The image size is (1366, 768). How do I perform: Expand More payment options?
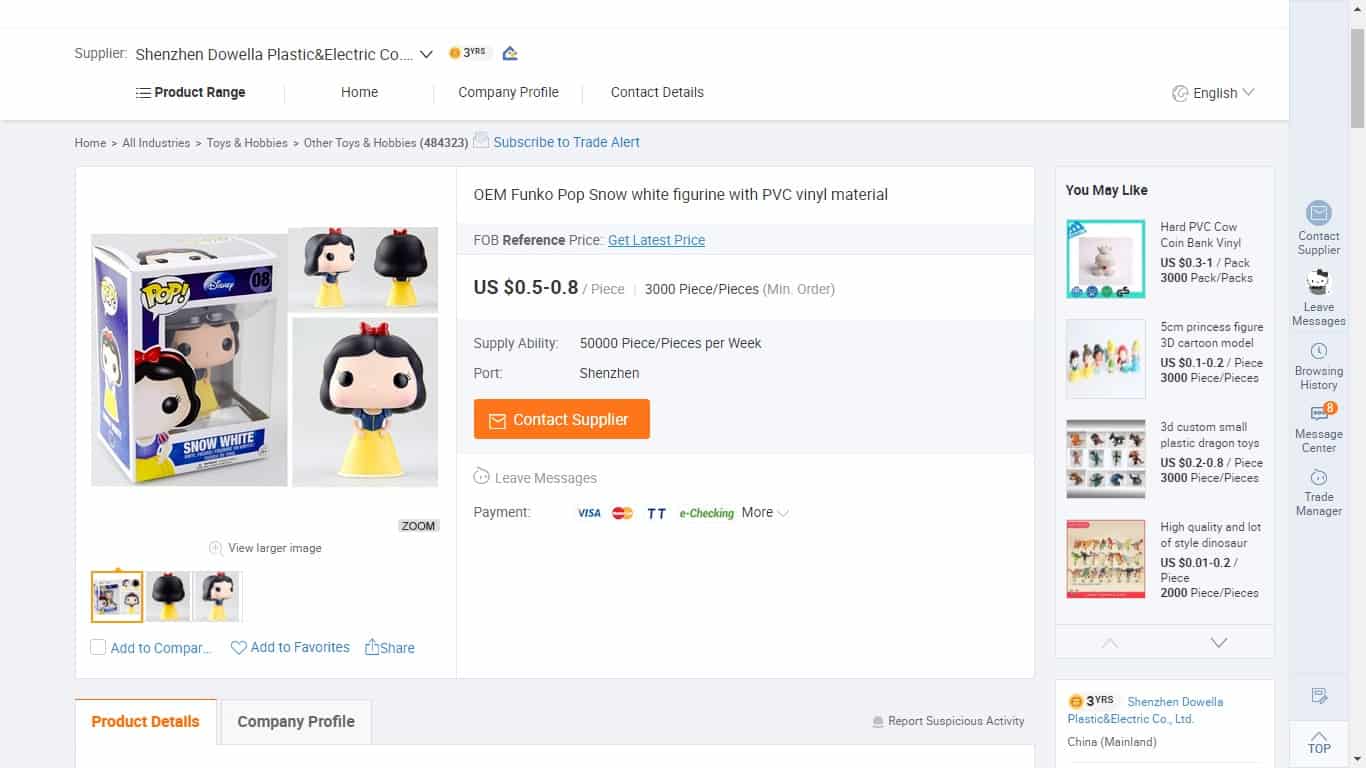[765, 512]
